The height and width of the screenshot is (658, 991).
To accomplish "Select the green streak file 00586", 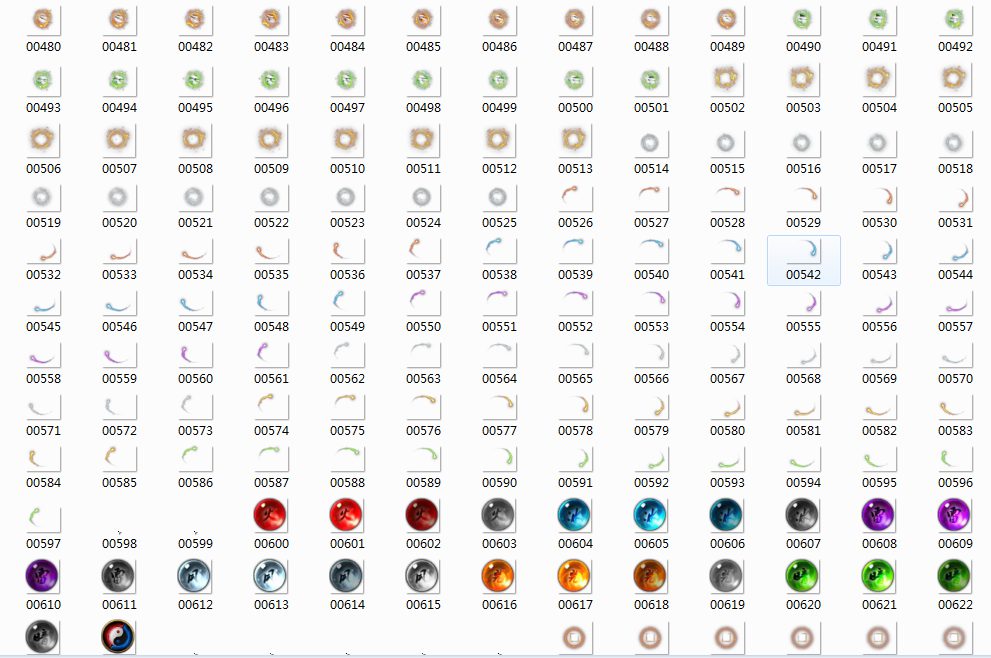I will pyautogui.click(x=194, y=458).
